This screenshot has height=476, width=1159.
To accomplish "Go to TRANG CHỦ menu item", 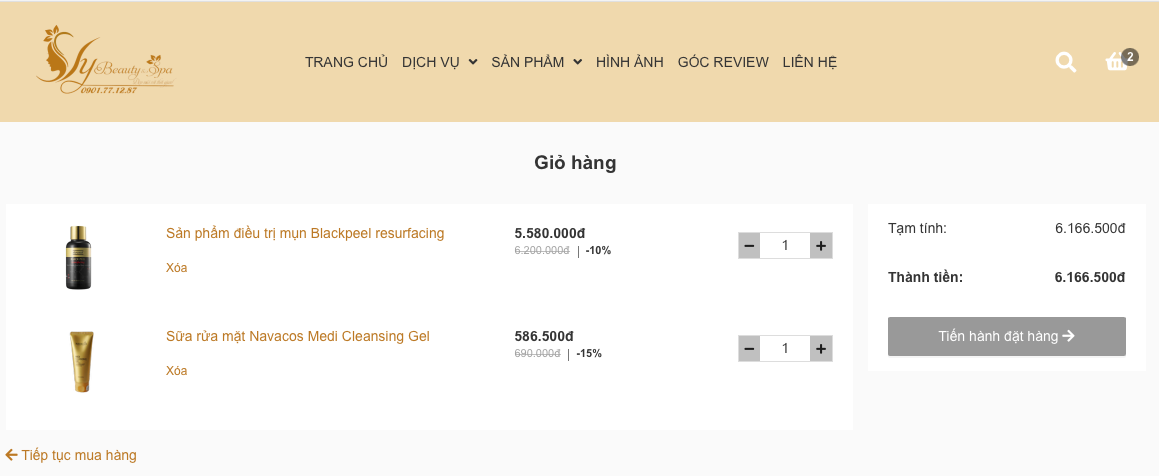I will click(346, 62).
